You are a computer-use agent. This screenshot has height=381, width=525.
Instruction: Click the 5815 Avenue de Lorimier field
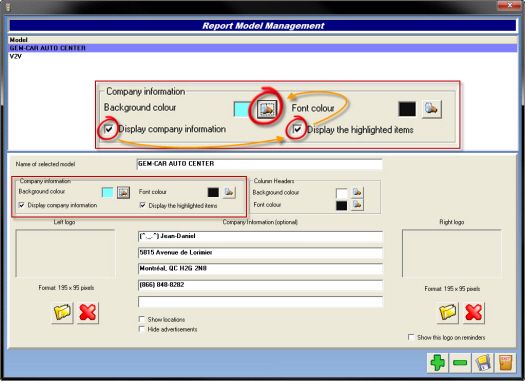[260, 252]
